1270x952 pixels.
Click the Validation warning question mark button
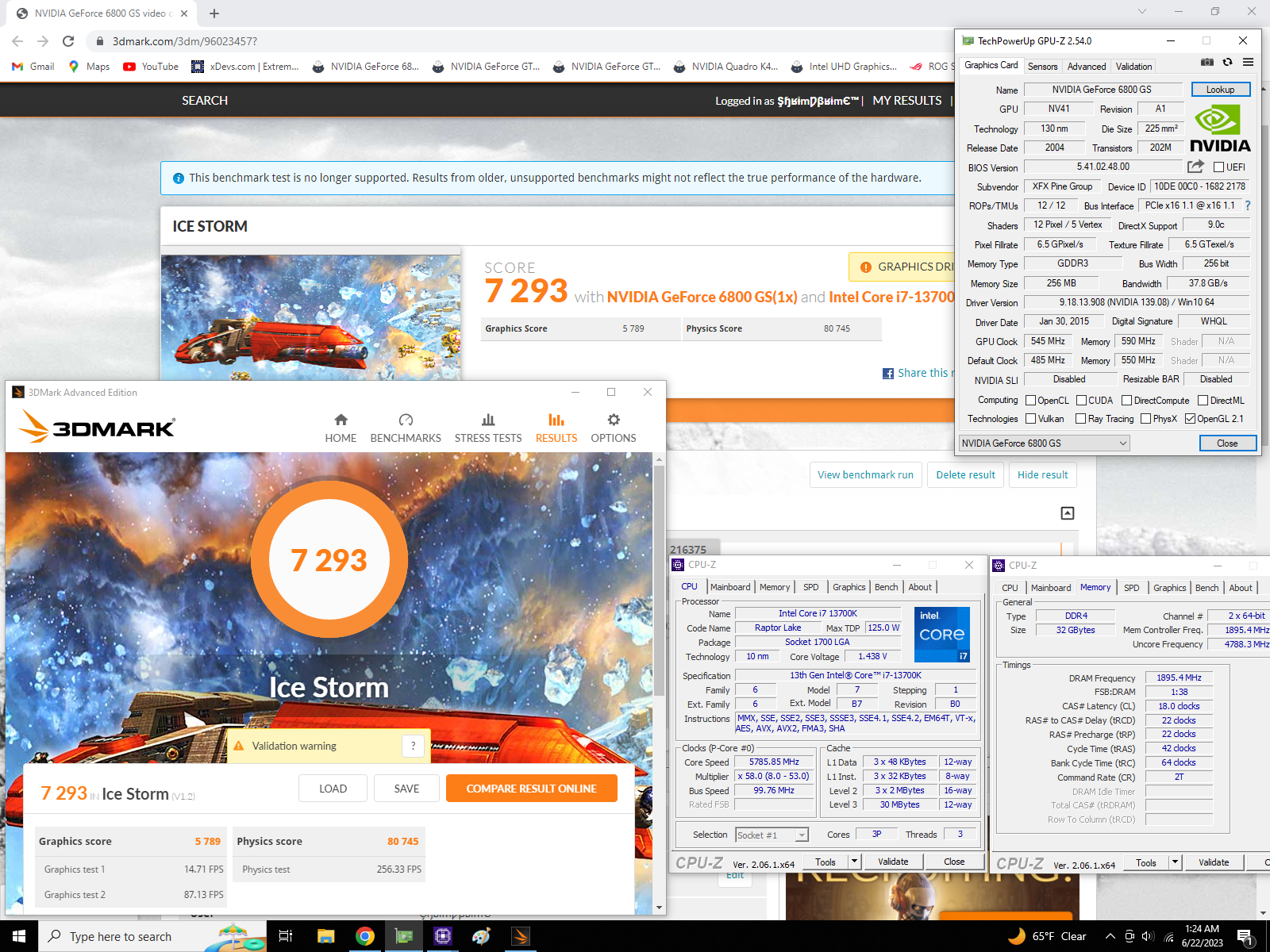point(412,746)
